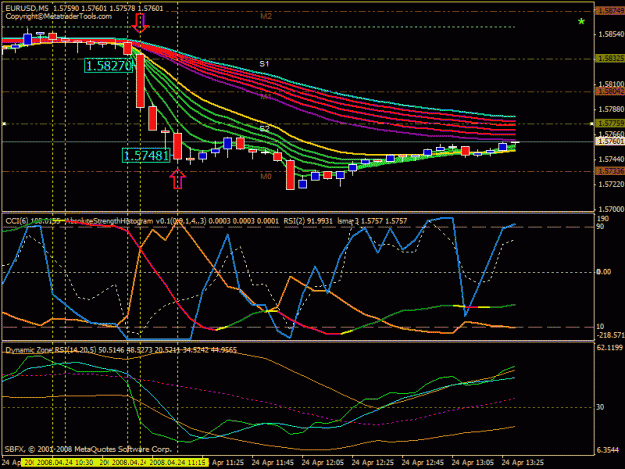This screenshot has width=625, height=469.
Task: Click the 24 Apr 13:05 time axis label
Action: pos(473,463)
